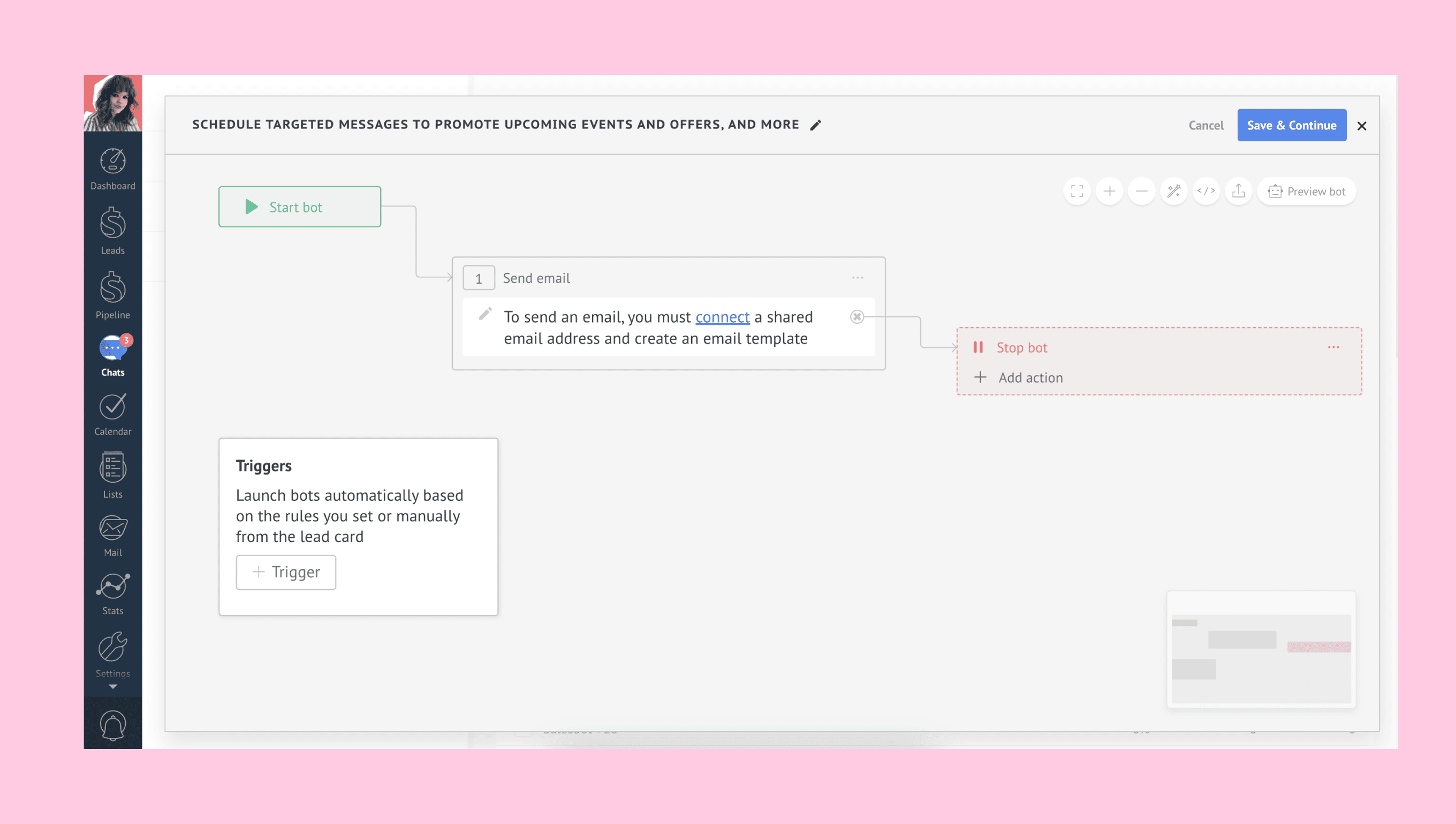This screenshot has width=1456, height=824.
Task: Edit the email message with pencil icon
Action: click(485, 314)
